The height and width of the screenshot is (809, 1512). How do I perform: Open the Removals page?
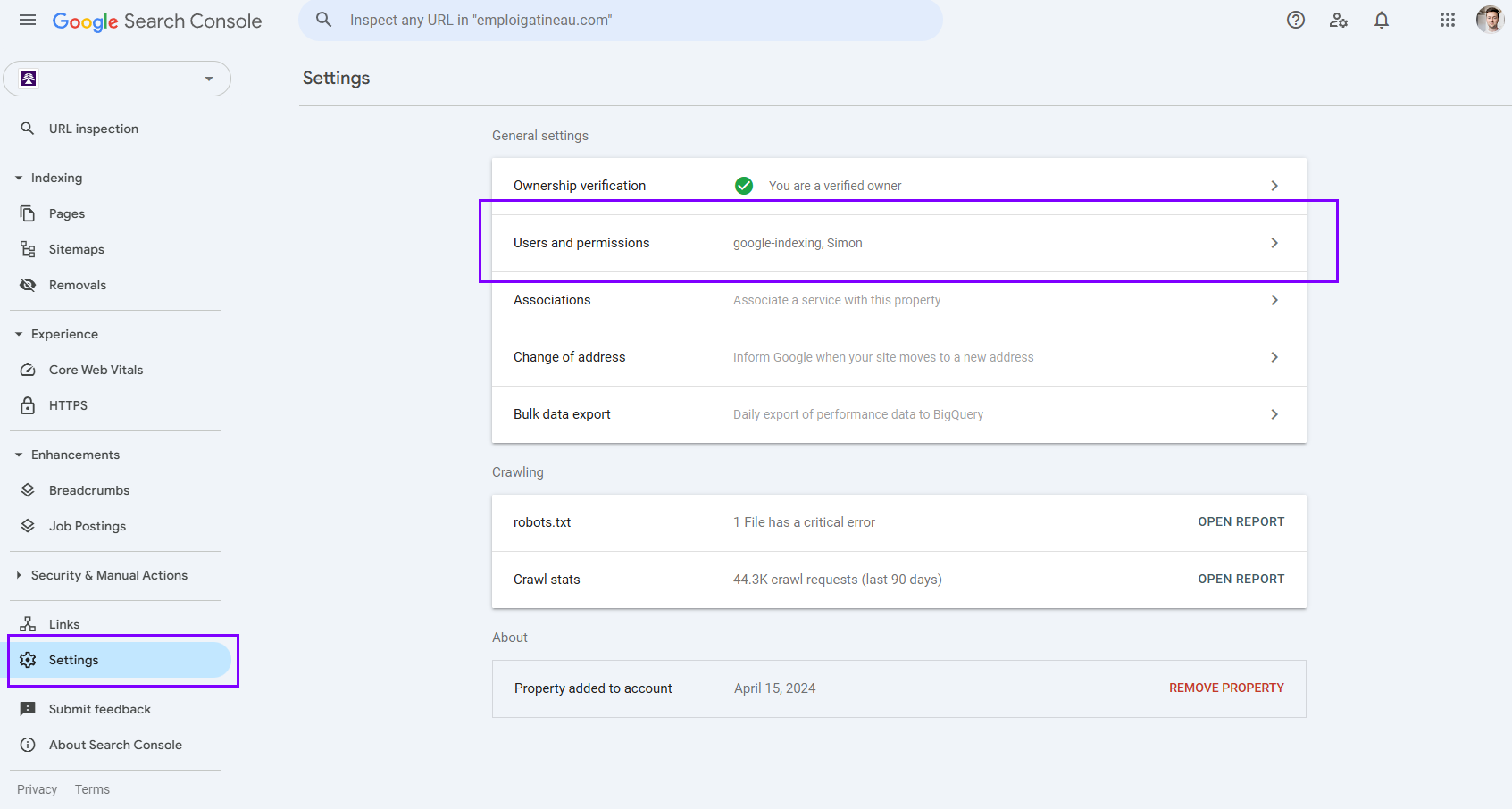tap(77, 285)
